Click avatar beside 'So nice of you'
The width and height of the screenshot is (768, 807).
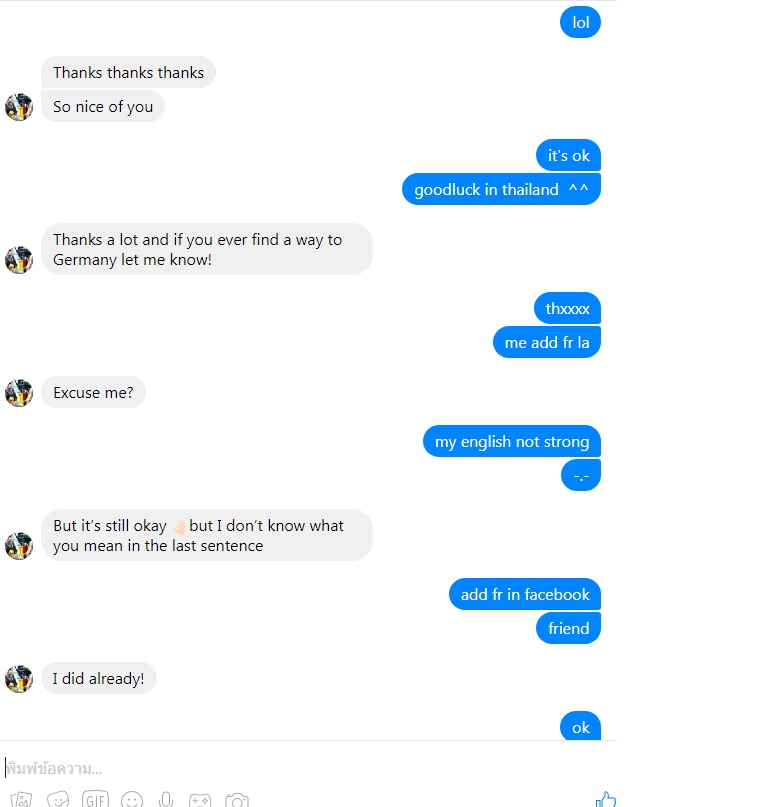point(19,107)
